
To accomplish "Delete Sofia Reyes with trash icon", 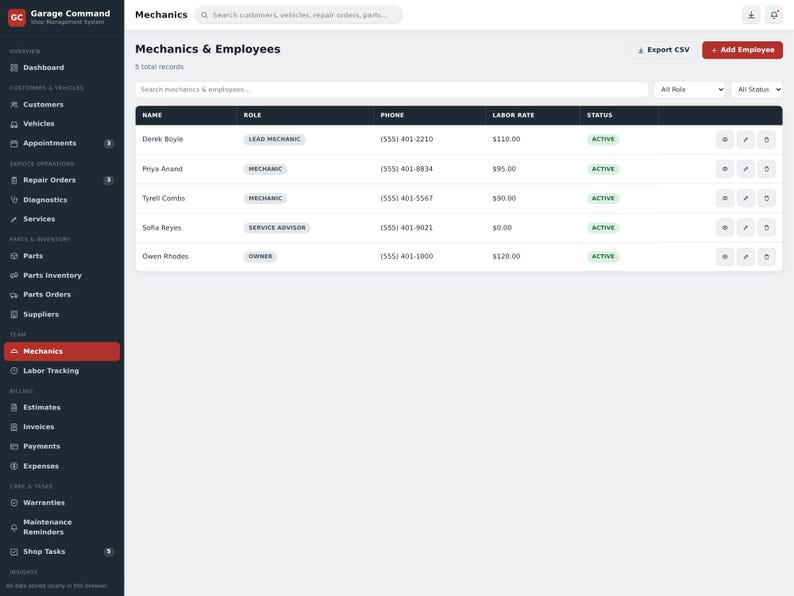I will pos(766,228).
